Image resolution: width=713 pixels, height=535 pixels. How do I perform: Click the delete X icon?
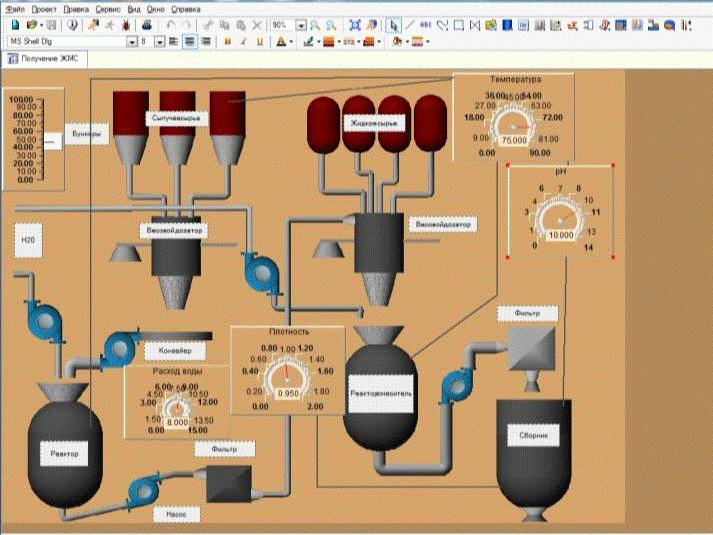click(x=257, y=24)
